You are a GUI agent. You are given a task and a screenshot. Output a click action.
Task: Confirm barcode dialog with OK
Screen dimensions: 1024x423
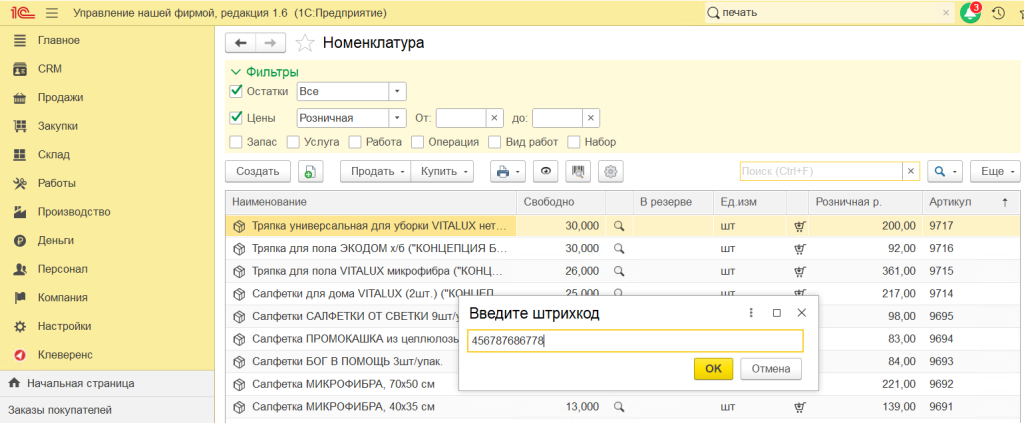coord(713,369)
